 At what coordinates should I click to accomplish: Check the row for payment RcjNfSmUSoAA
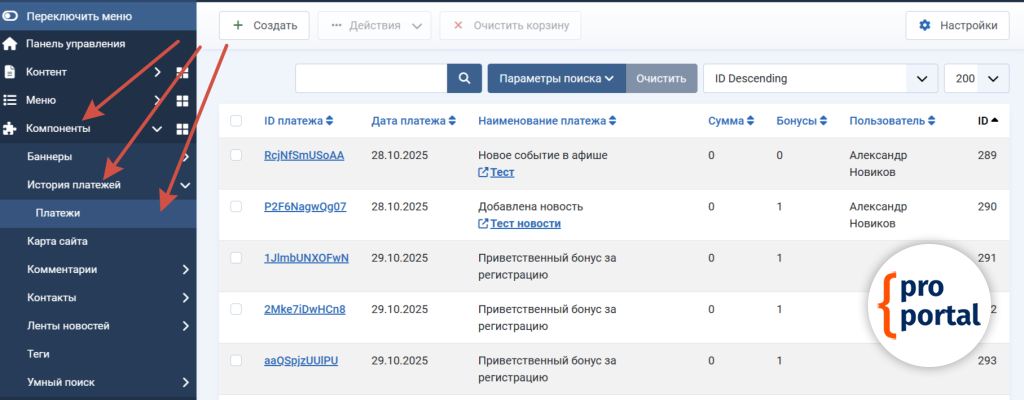click(x=236, y=155)
